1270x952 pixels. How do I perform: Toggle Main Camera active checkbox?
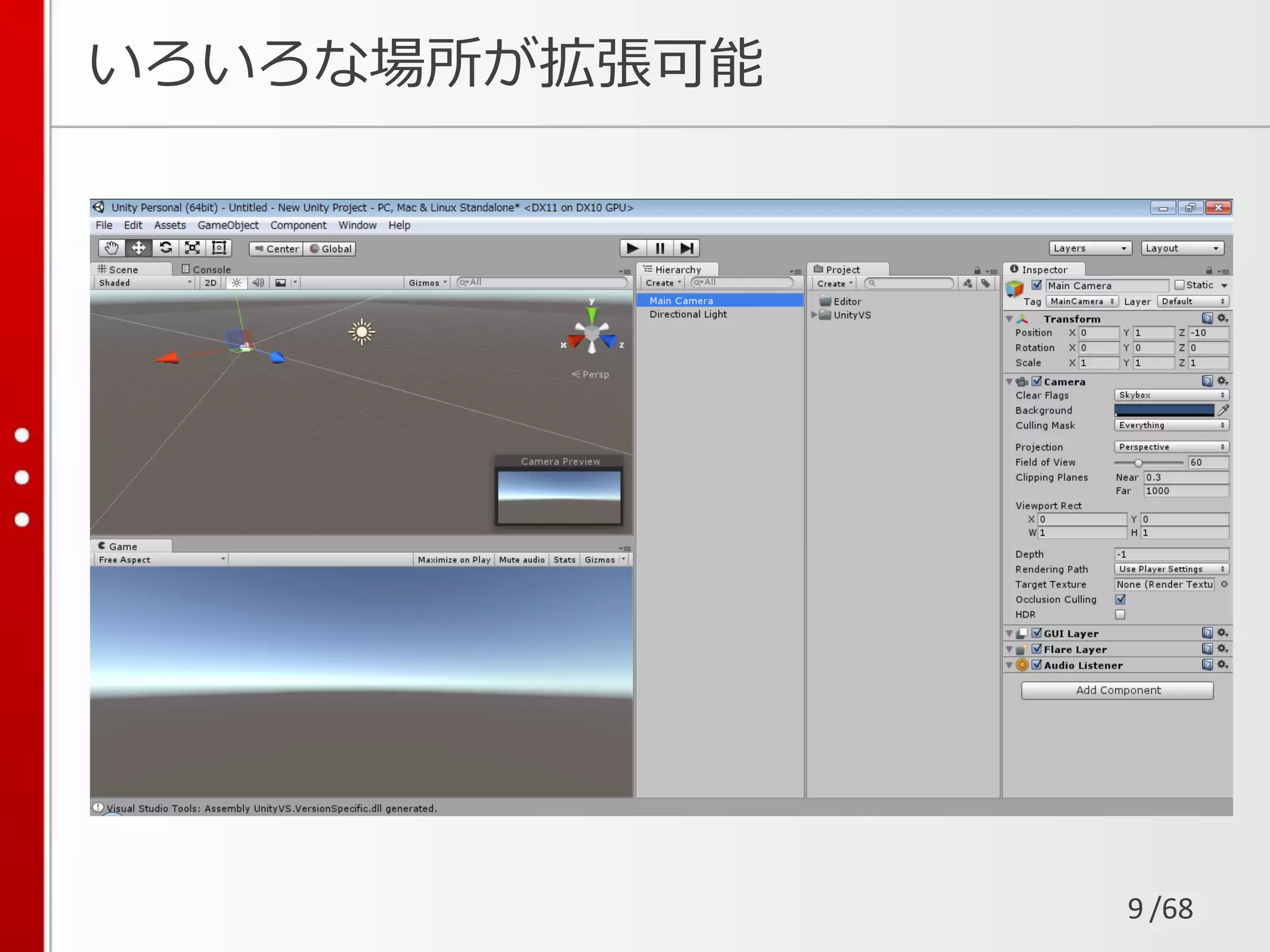coord(1037,285)
